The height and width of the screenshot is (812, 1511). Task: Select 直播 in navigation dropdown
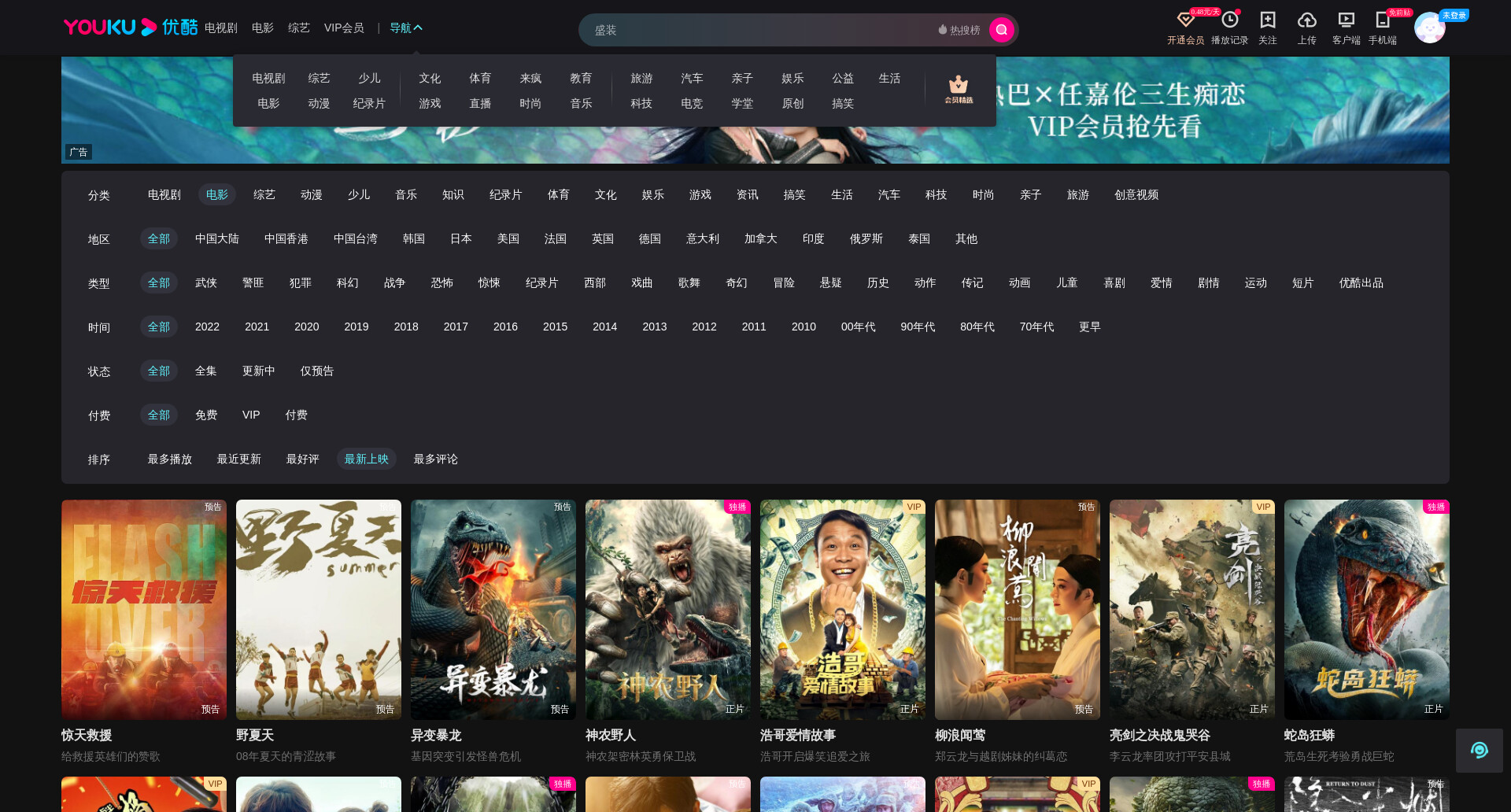point(480,103)
